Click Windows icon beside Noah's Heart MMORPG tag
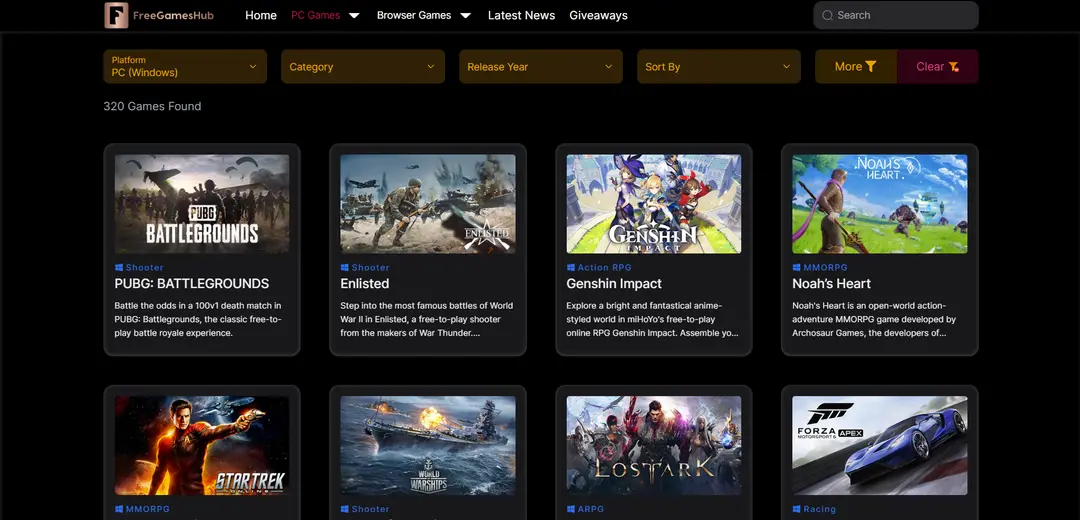Image resolution: width=1080 pixels, height=520 pixels. pos(796,267)
